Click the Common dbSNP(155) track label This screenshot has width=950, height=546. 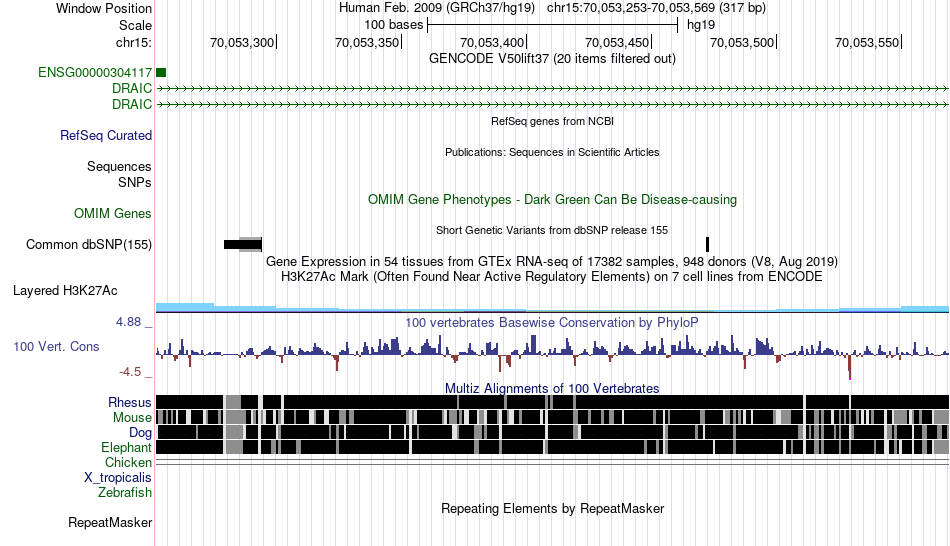coord(89,244)
